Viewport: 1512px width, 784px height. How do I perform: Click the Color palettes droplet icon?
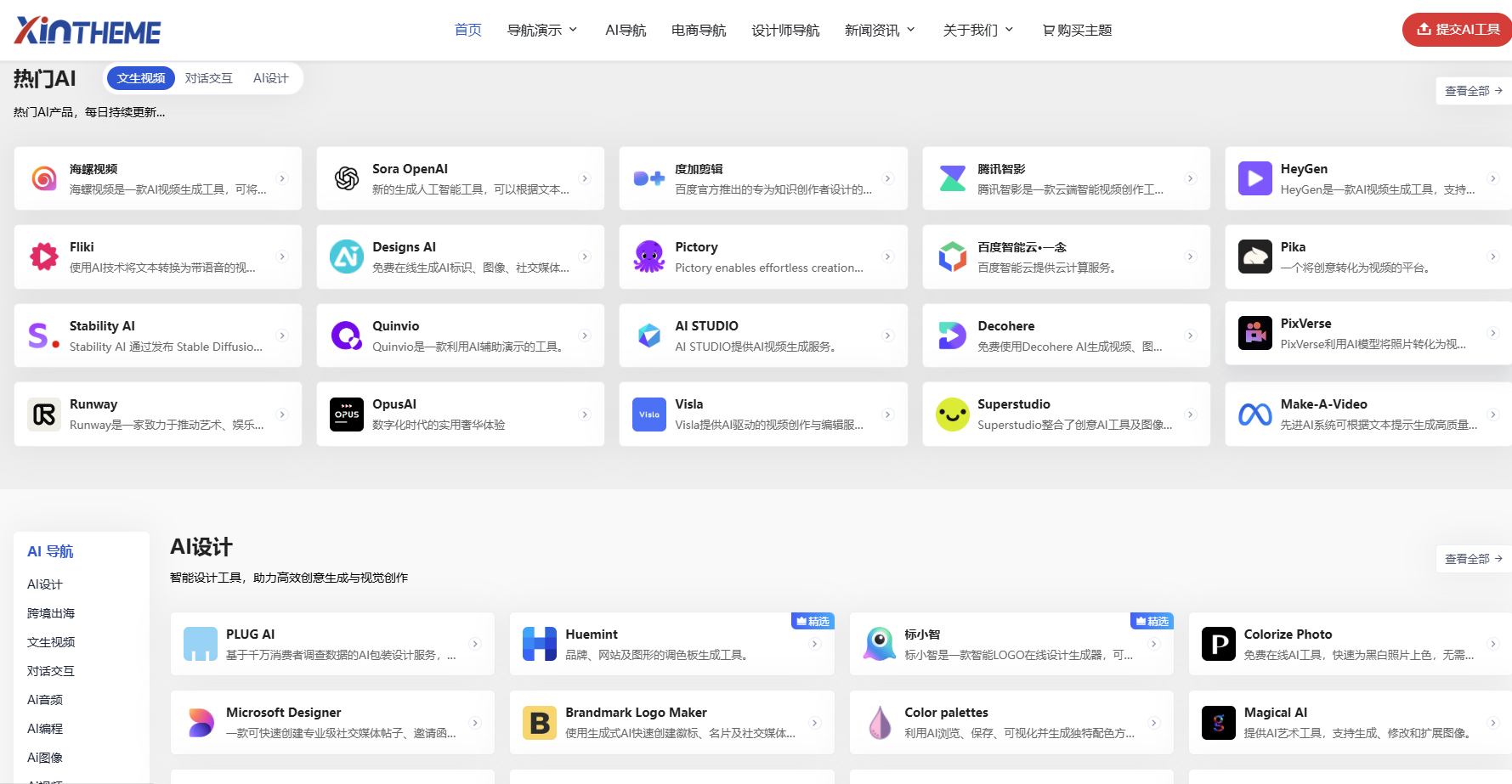click(x=880, y=723)
